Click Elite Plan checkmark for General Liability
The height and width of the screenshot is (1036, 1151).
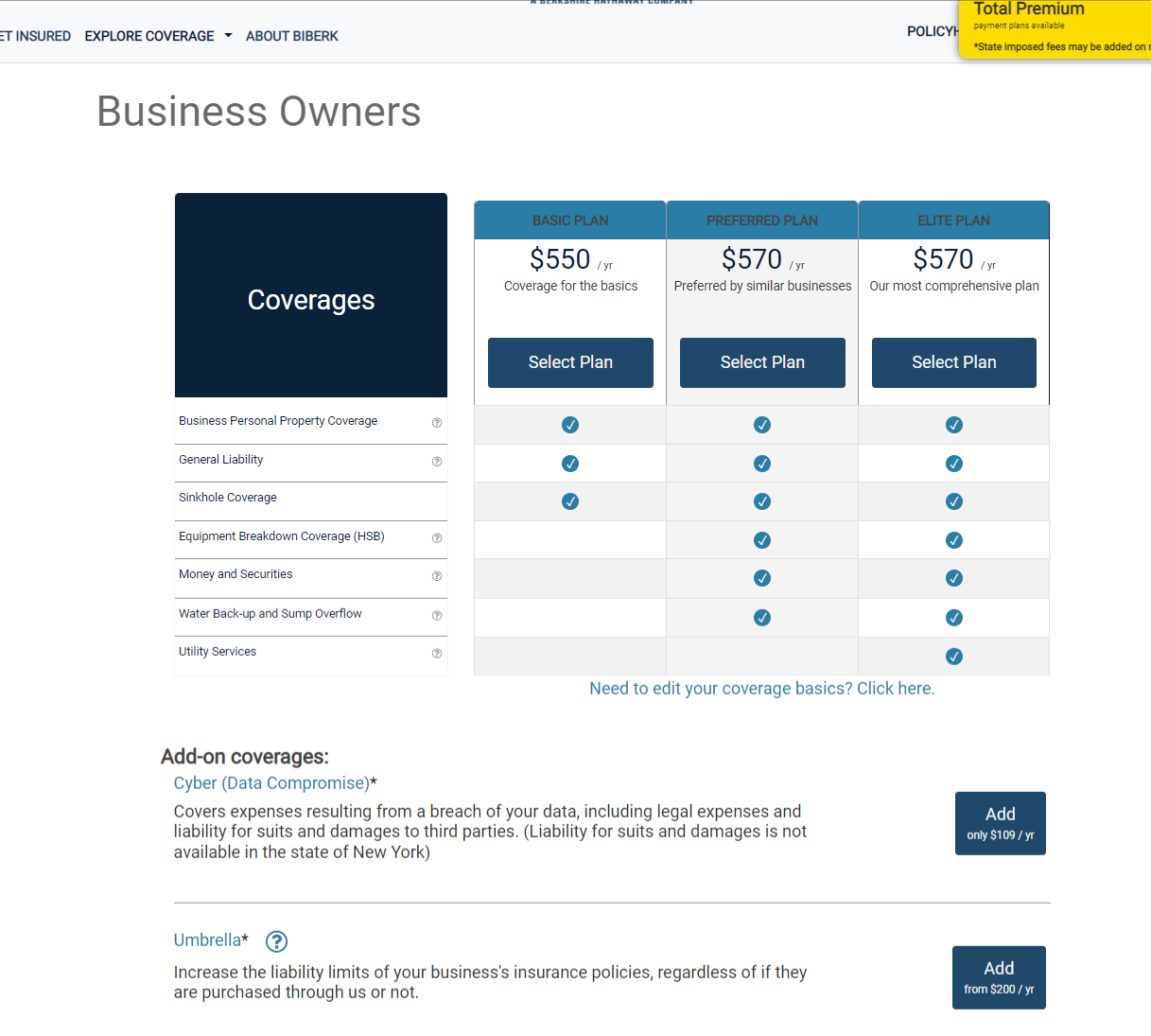pyautogui.click(x=954, y=464)
